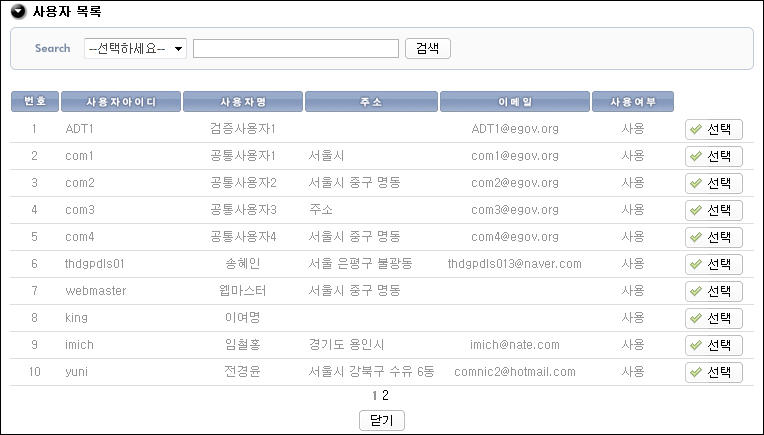764x435 pixels.
Task: Click the 사용자명 column header
Action: pyautogui.click(x=243, y=102)
